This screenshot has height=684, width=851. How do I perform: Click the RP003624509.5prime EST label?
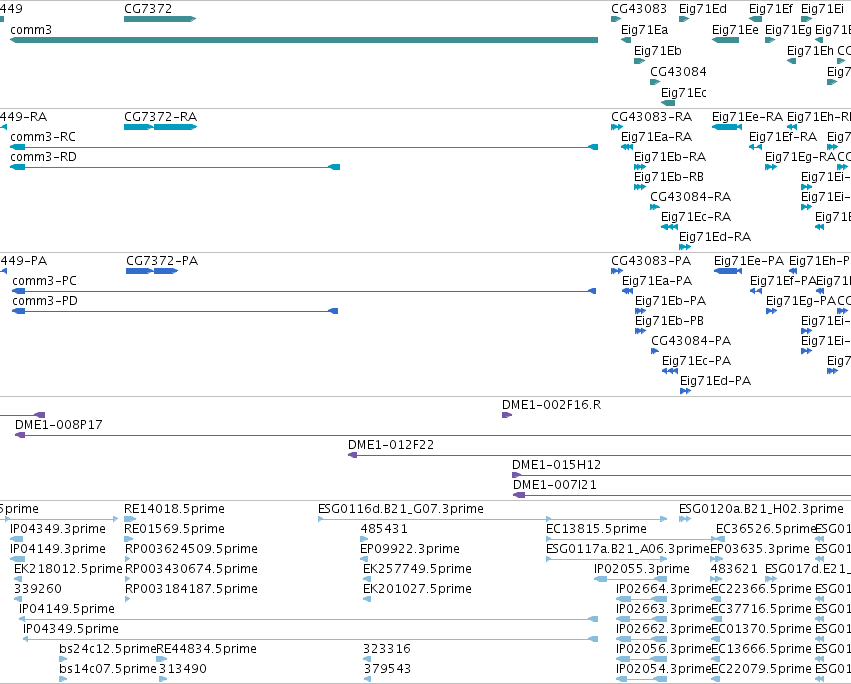click(x=191, y=549)
